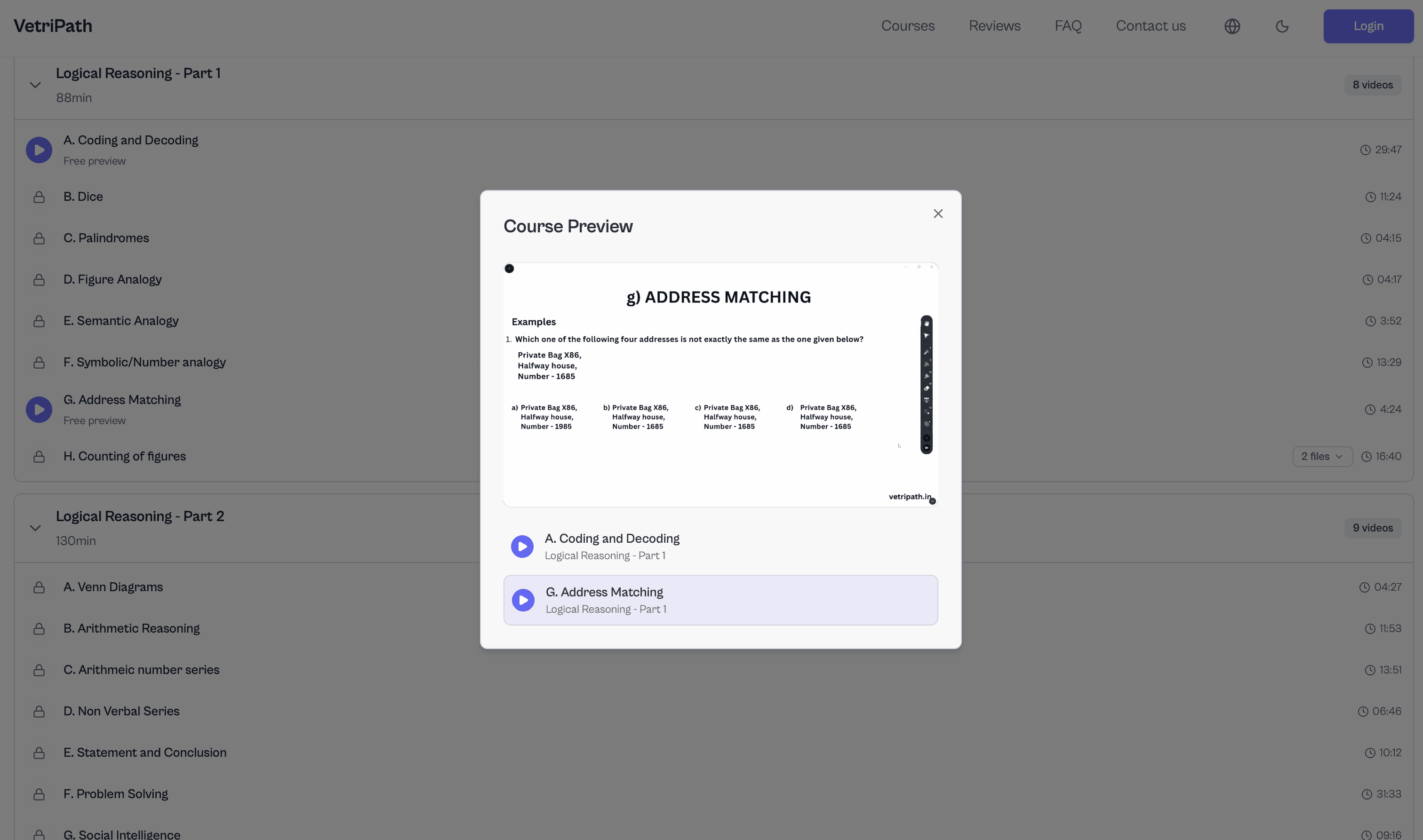Click the VetriPath logo
The height and width of the screenshot is (840, 1423).
(53, 26)
